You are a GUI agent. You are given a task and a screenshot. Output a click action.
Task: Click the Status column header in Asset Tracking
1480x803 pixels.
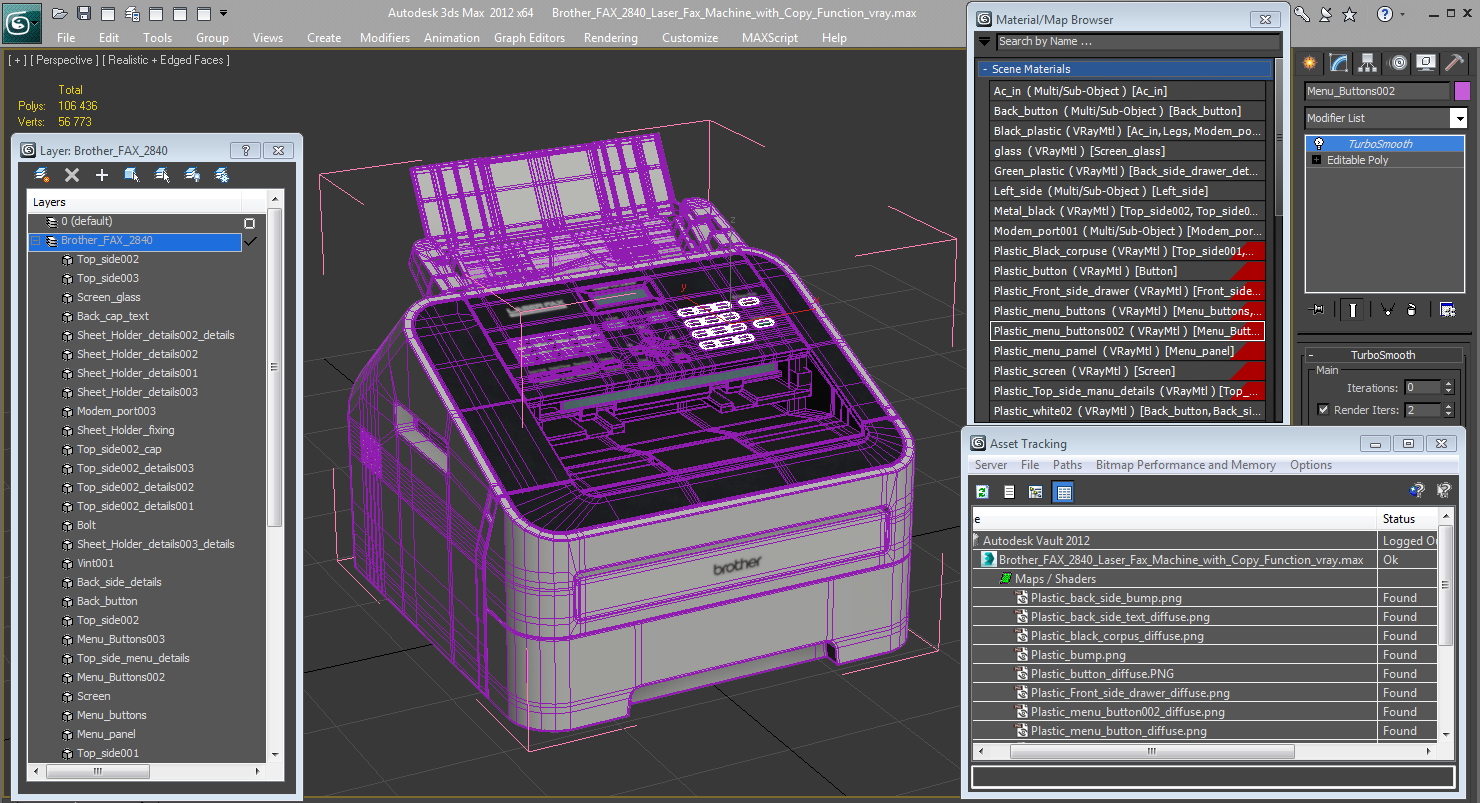click(1408, 519)
